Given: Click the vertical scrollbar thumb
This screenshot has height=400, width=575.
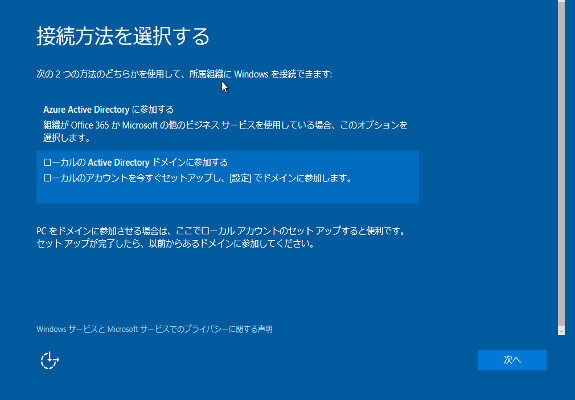Looking at the screenshot, I should click(561, 163).
